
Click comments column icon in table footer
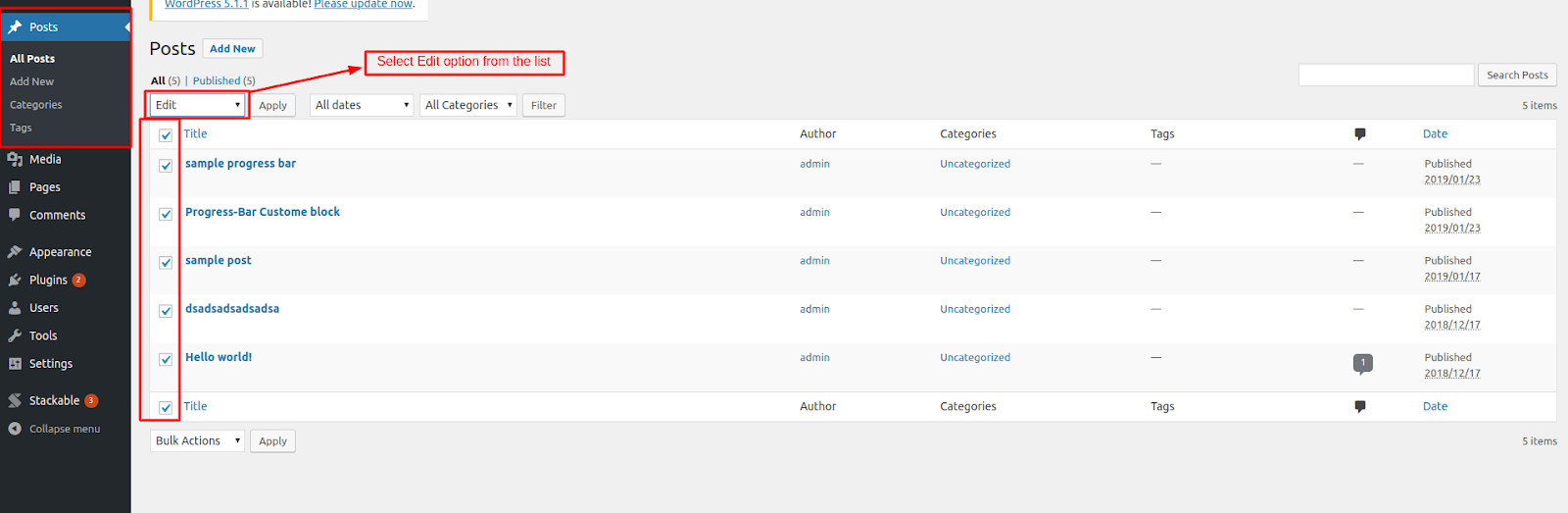pos(1360,407)
